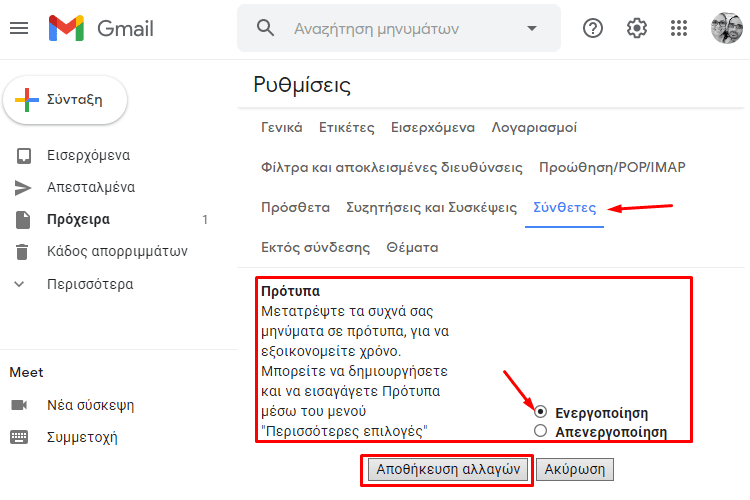Click the search magnifier icon
Viewport: 750px width, 500px height.
(265, 28)
